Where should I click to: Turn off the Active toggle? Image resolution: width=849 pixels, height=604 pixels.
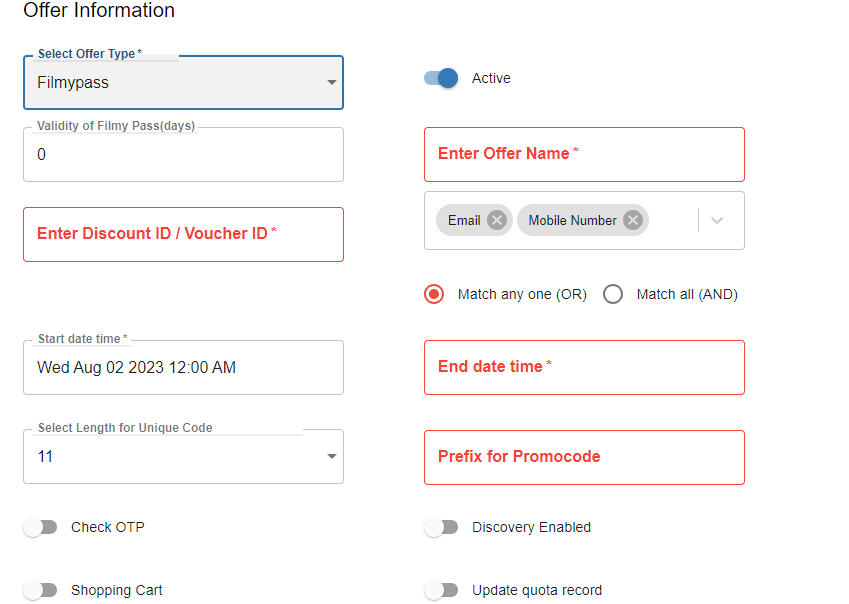[x=441, y=78]
